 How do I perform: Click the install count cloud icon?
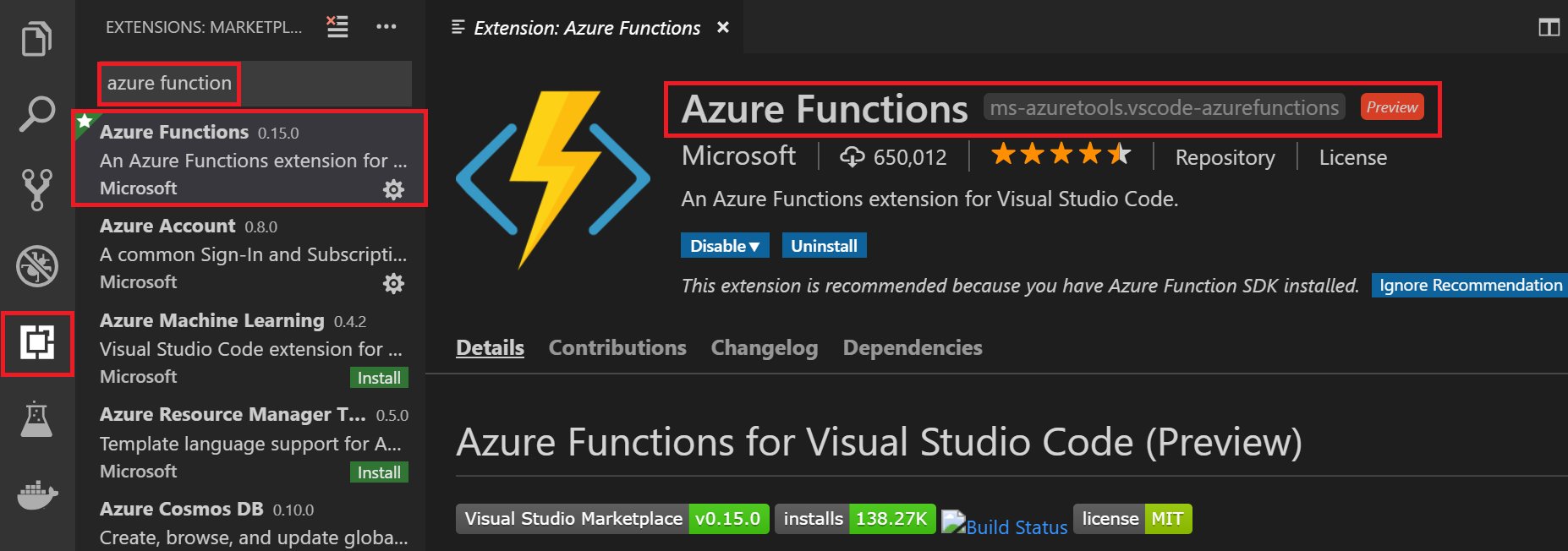pos(852,156)
